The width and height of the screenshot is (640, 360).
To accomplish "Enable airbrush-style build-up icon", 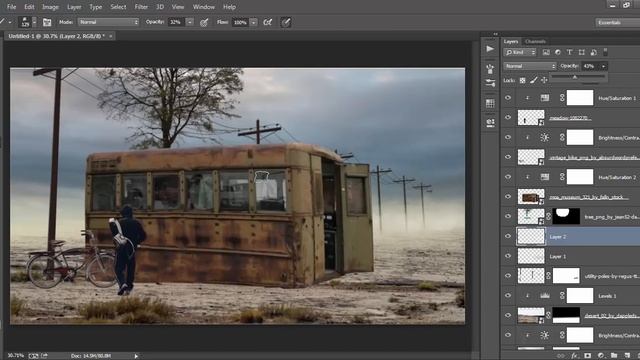I will (x=268, y=22).
